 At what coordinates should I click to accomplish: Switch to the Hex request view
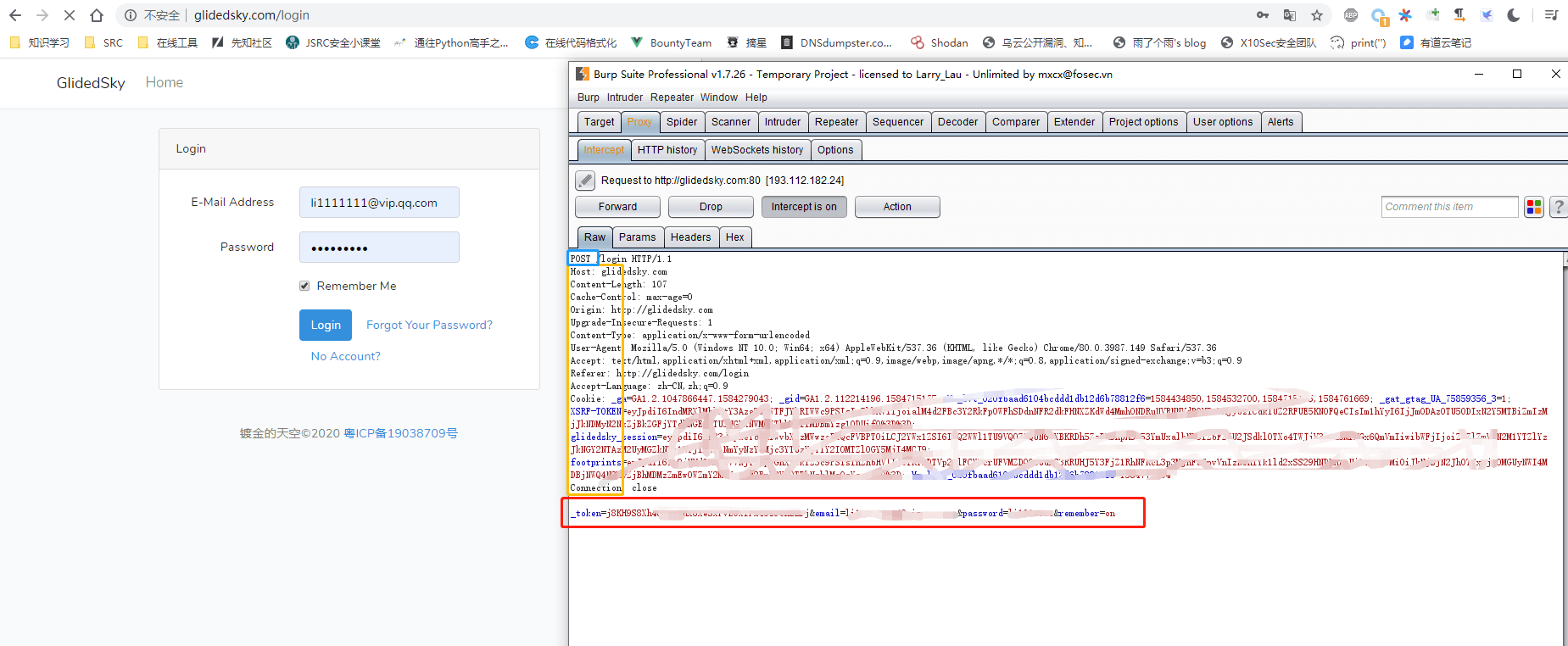(735, 237)
